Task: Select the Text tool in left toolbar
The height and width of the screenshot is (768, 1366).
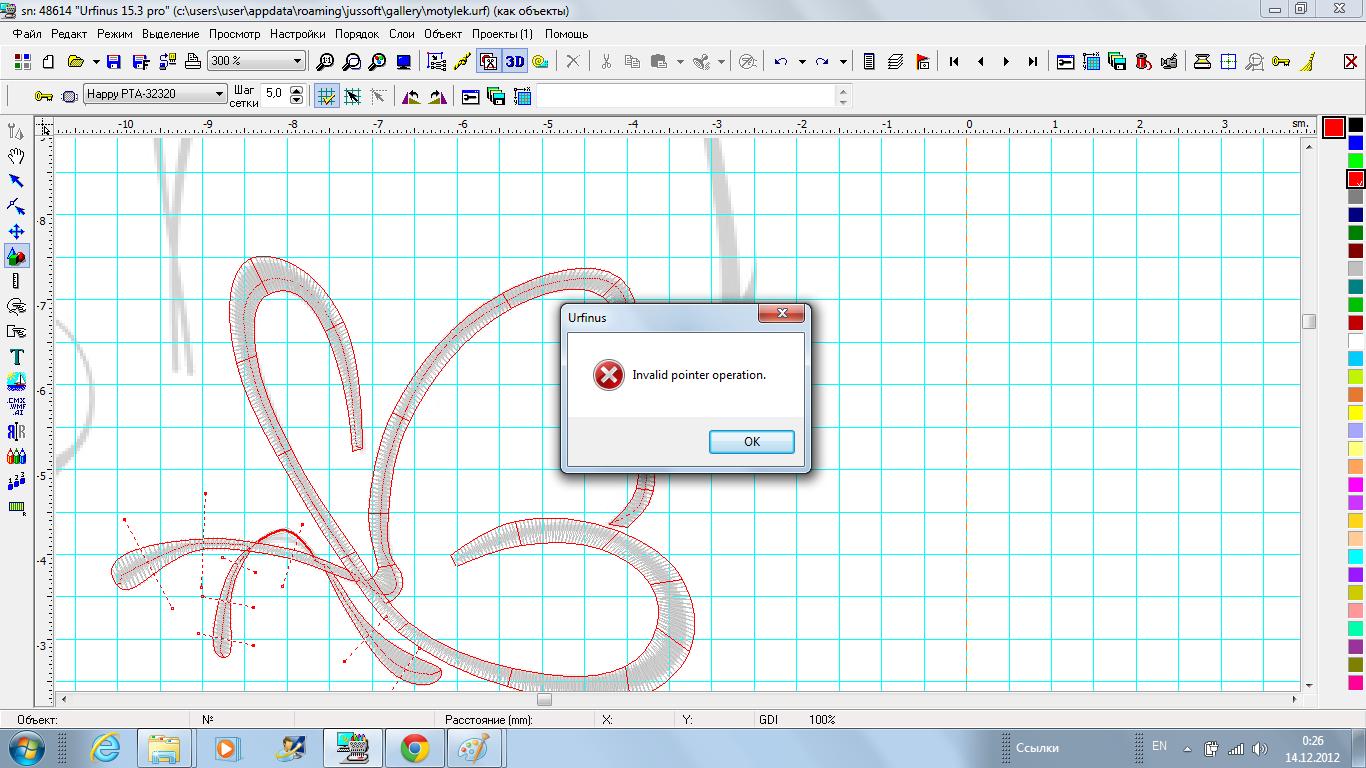Action: tap(16, 357)
